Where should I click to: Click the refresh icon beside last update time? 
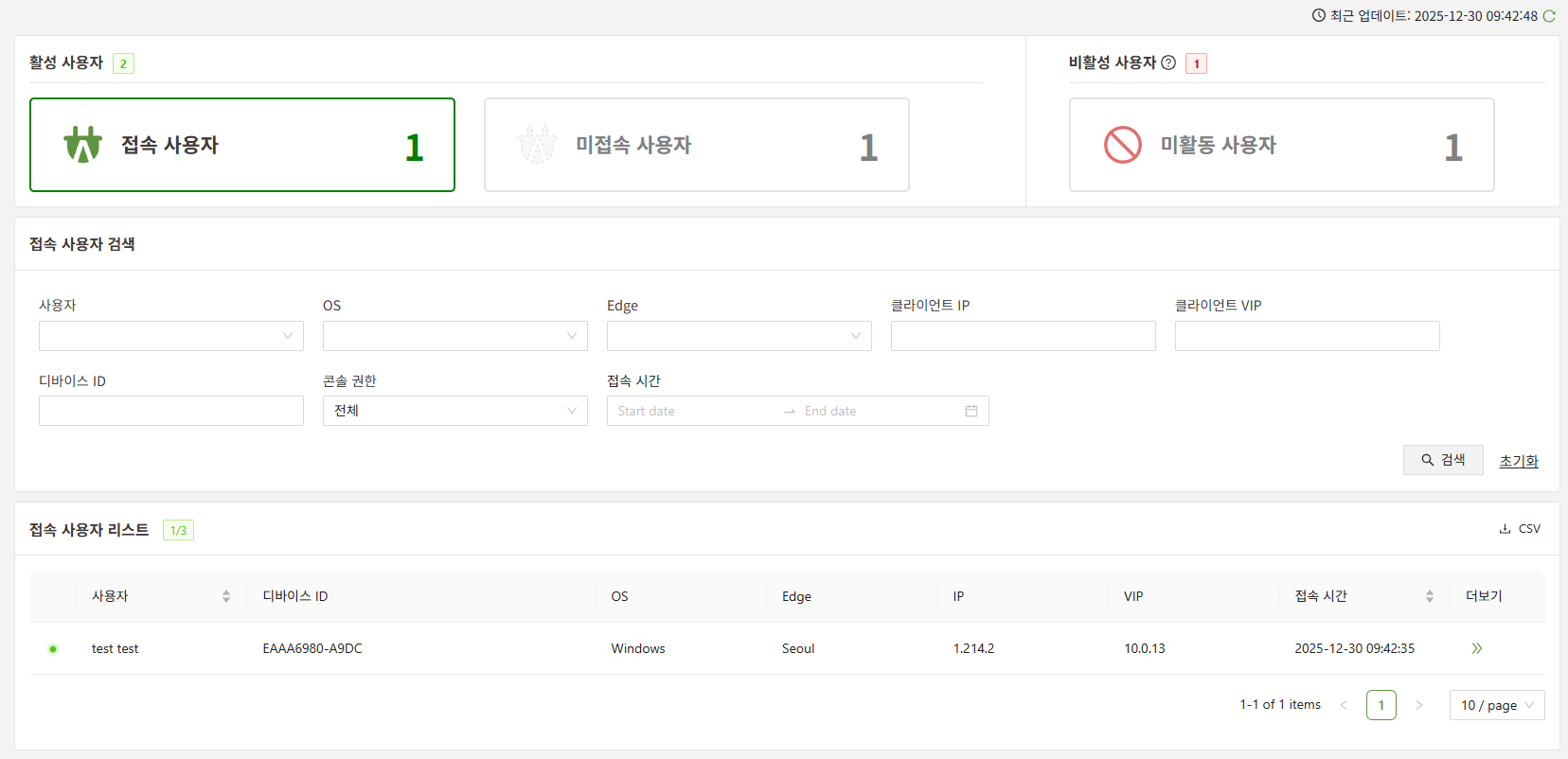tap(1549, 16)
